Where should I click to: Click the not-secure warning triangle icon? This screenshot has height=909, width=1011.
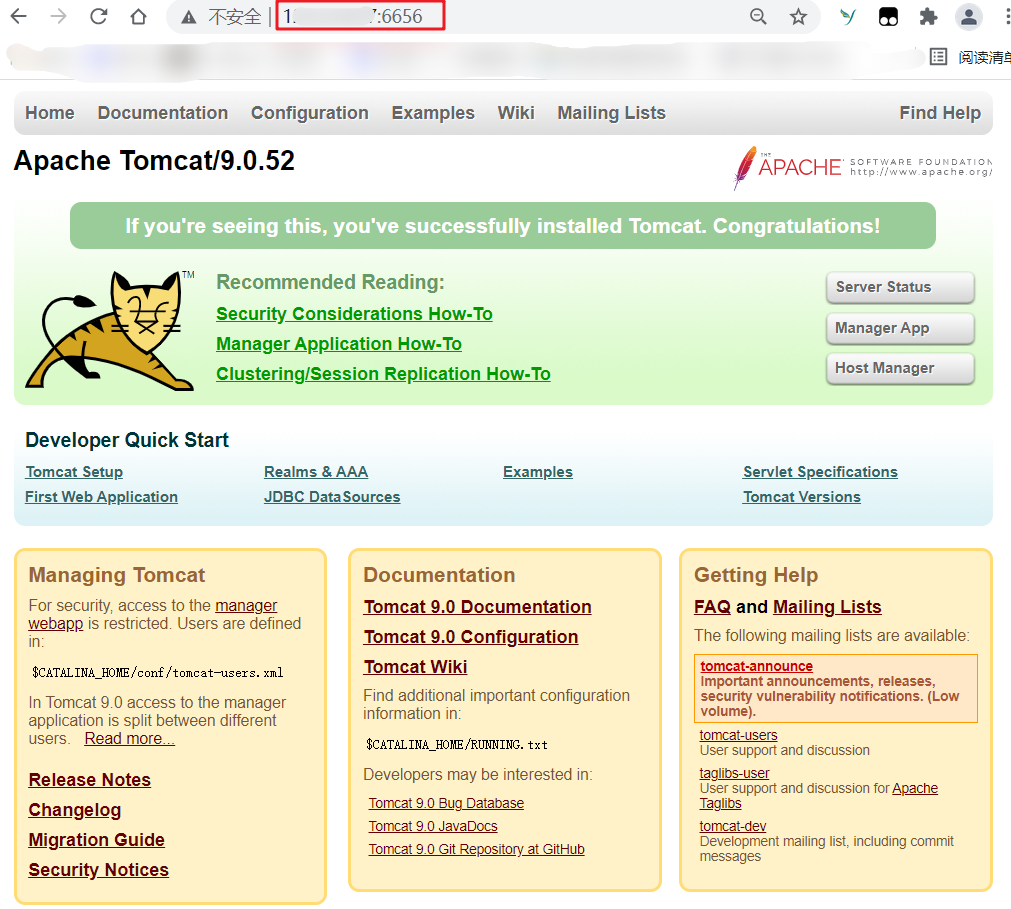coord(188,17)
